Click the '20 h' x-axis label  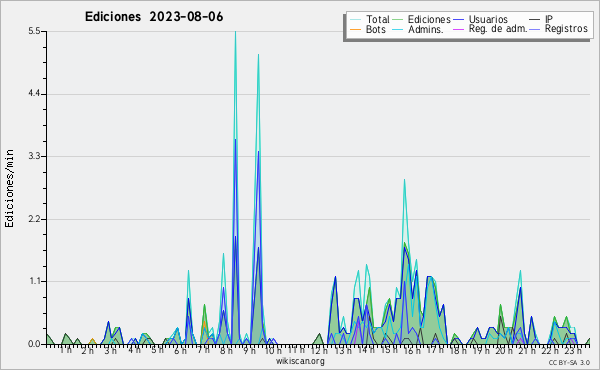pyautogui.click(x=504, y=351)
